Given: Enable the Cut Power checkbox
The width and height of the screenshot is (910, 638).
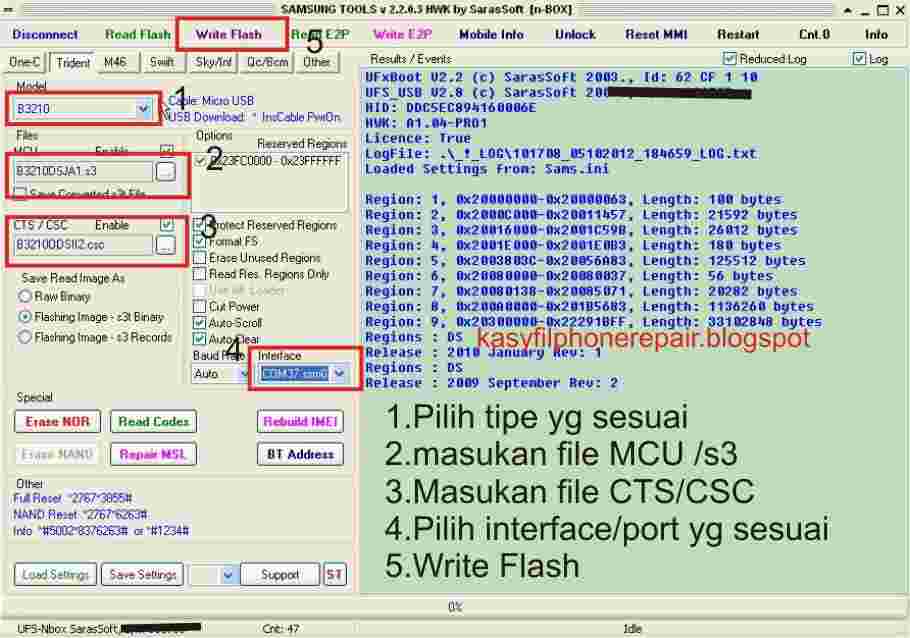Looking at the screenshot, I should 199,306.
